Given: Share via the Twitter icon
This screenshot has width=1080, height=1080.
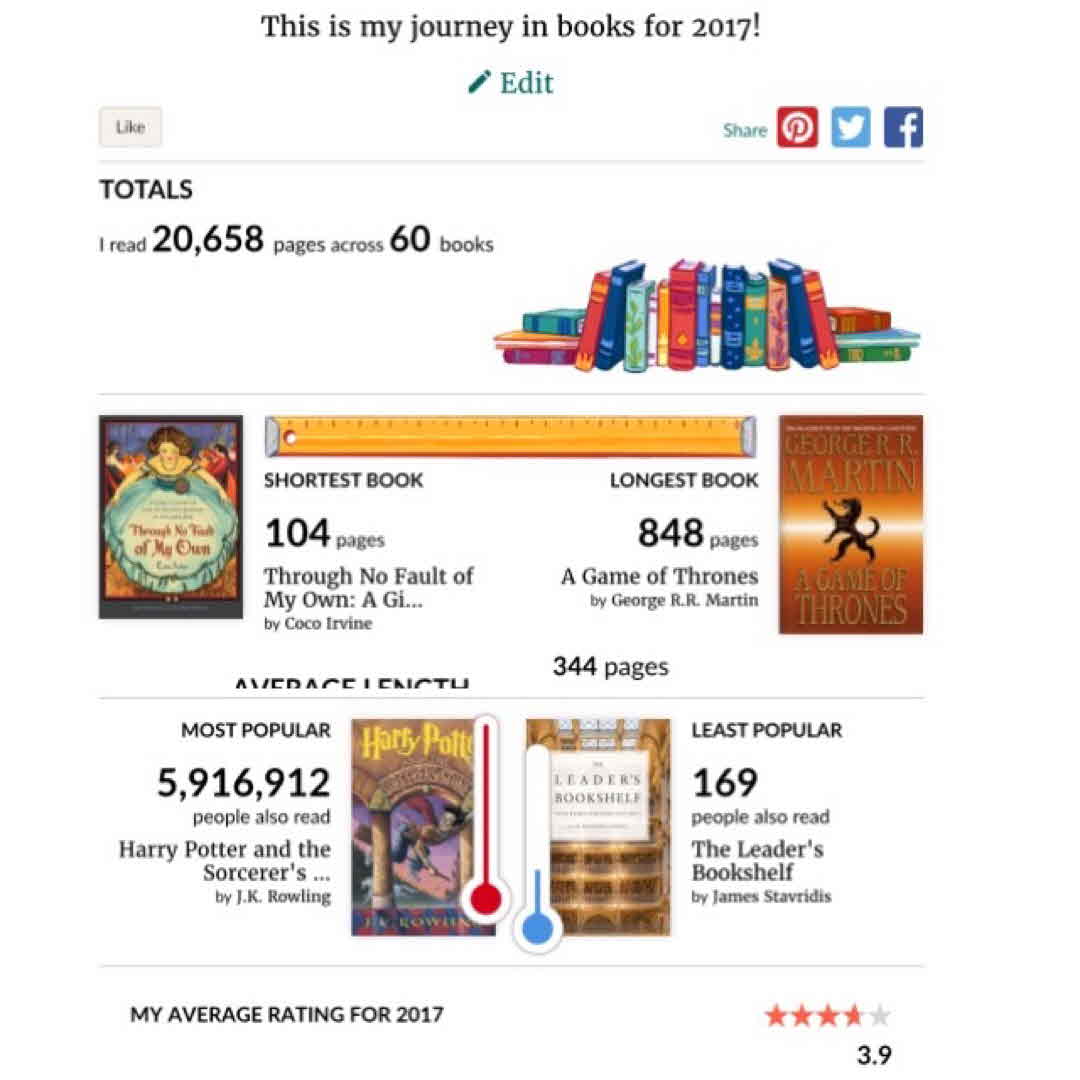Looking at the screenshot, I should (x=851, y=128).
